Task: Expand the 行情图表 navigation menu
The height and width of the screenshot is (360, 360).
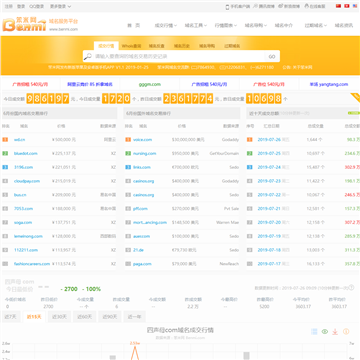Action: pyautogui.click(x=226, y=25)
